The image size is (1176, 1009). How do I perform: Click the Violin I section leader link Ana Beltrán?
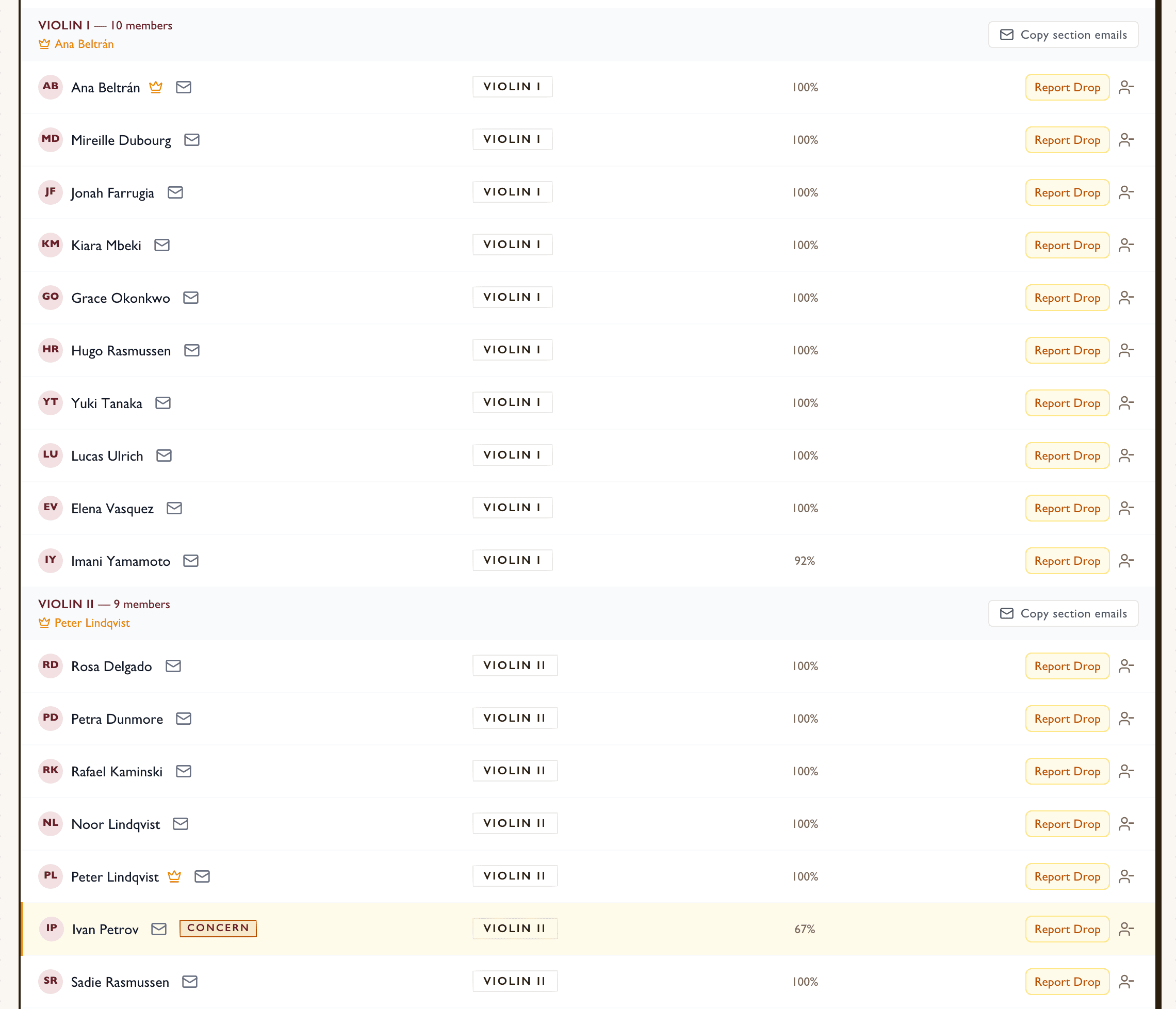coord(84,44)
